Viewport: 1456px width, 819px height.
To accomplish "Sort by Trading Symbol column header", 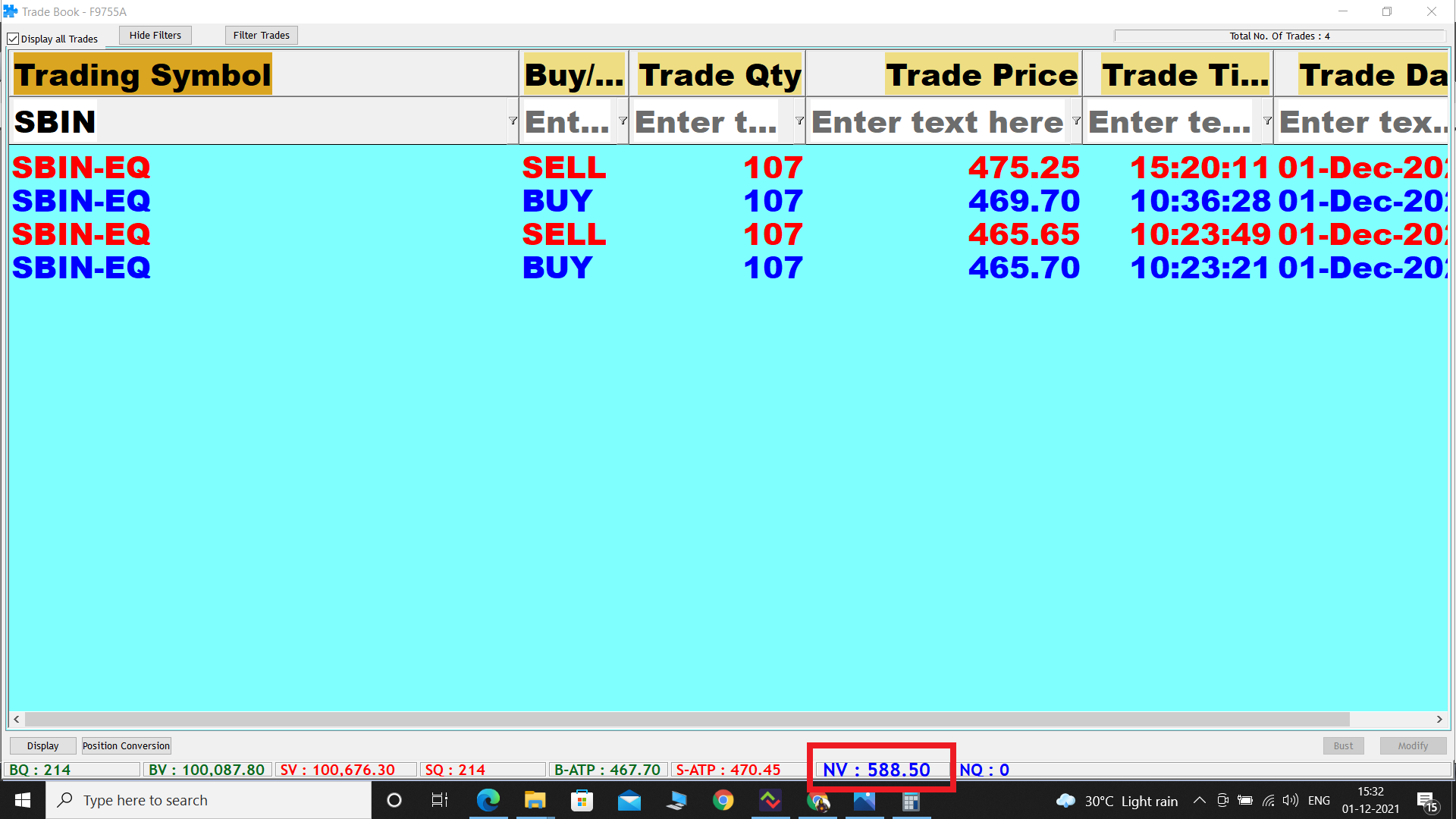I will [x=143, y=74].
